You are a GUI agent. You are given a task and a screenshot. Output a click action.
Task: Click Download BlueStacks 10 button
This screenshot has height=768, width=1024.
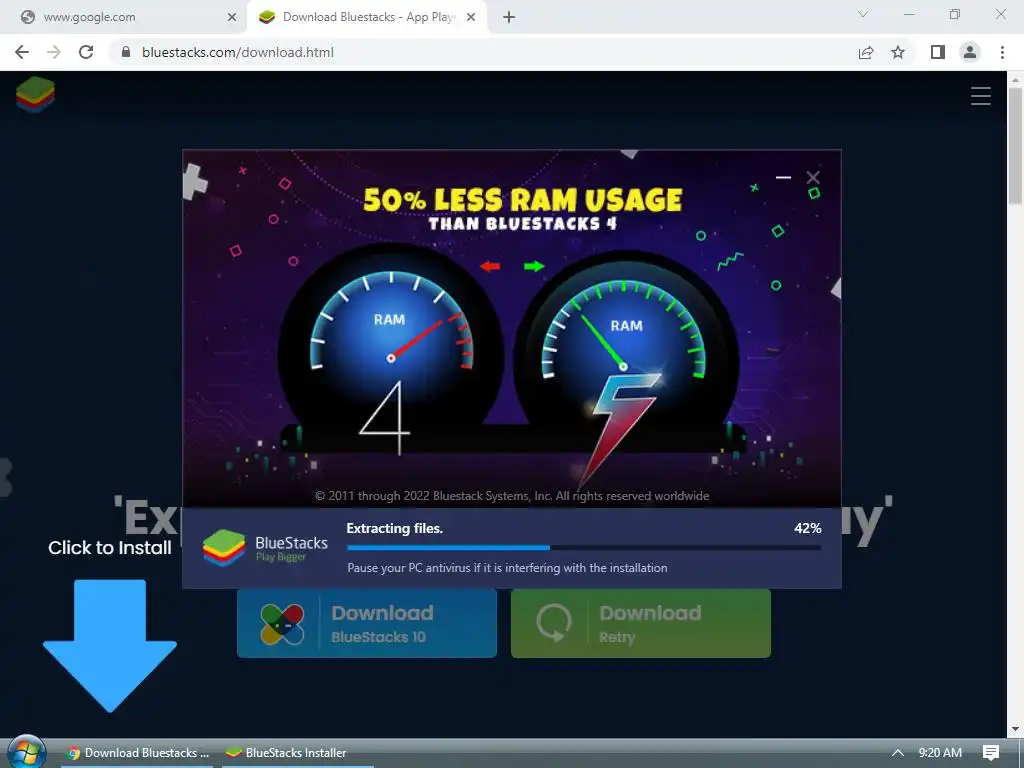367,623
